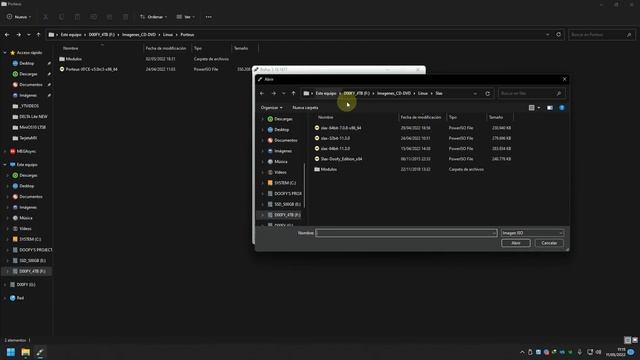Expand address bar history in Abrir dialog
This screenshot has height=360, width=640.
click(475, 93)
